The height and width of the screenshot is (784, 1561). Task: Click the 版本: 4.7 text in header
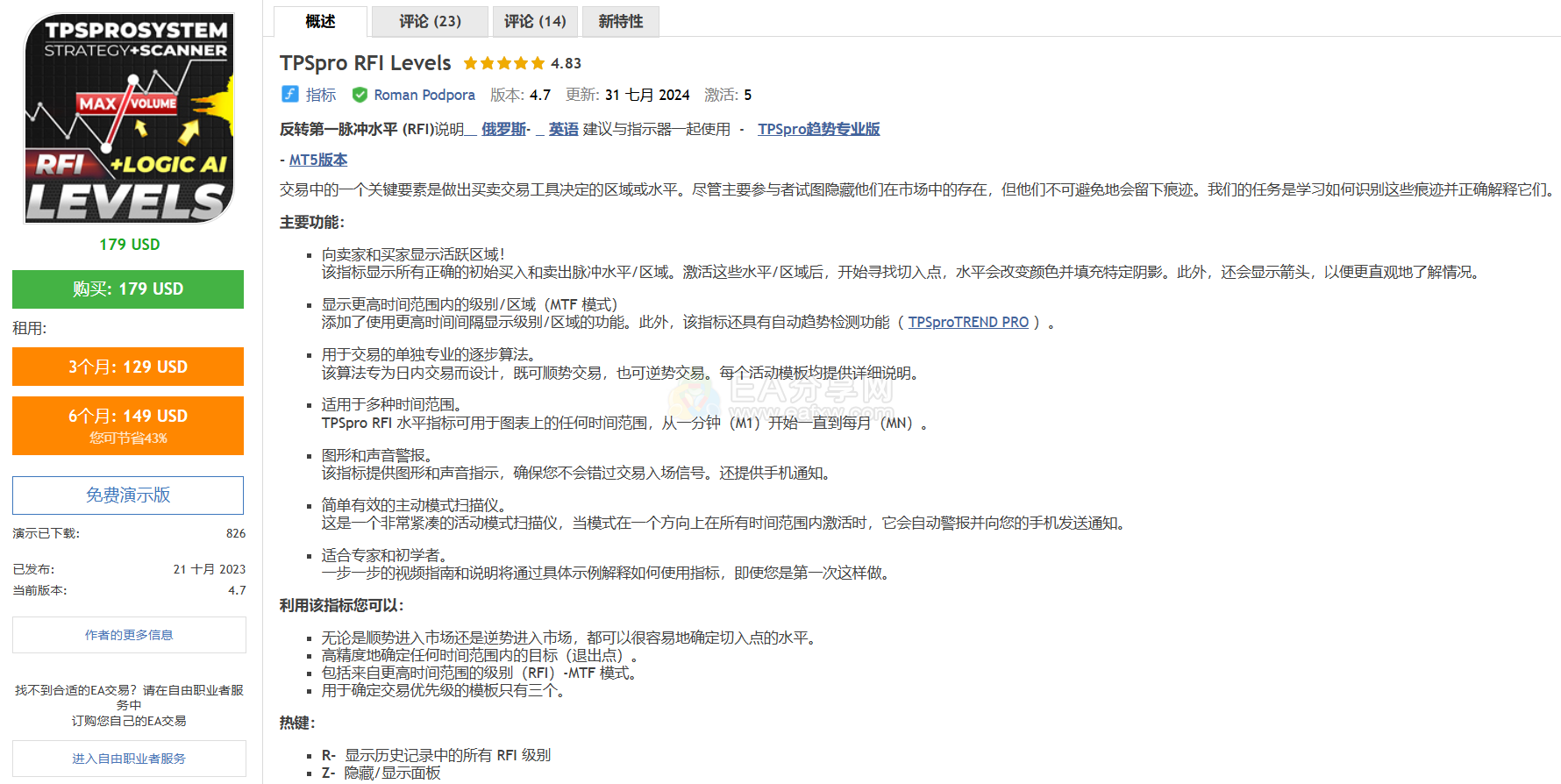click(x=520, y=95)
